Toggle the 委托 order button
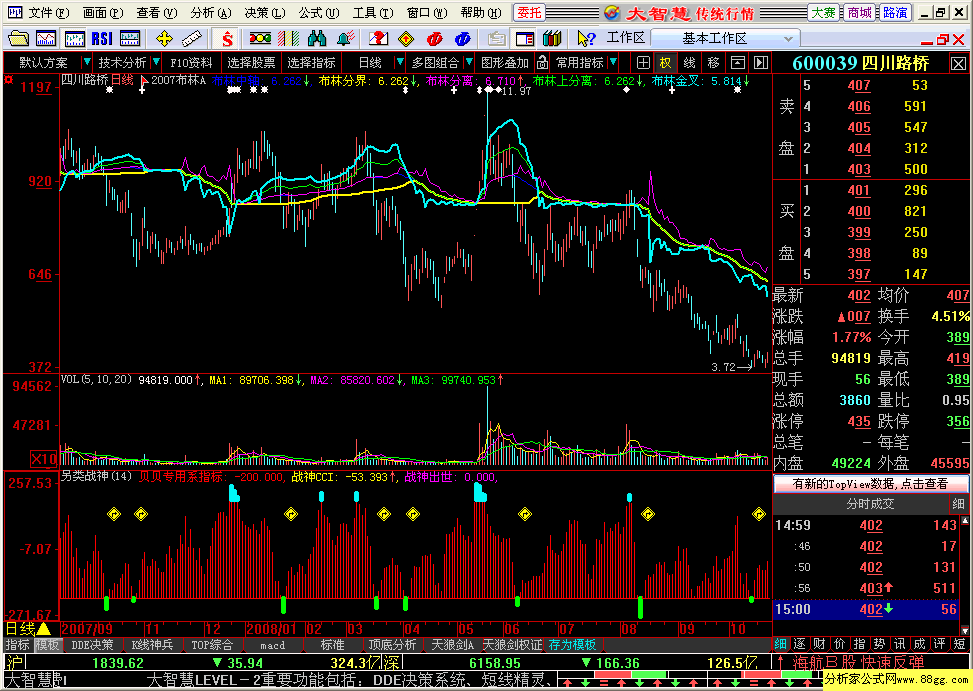 (x=529, y=12)
